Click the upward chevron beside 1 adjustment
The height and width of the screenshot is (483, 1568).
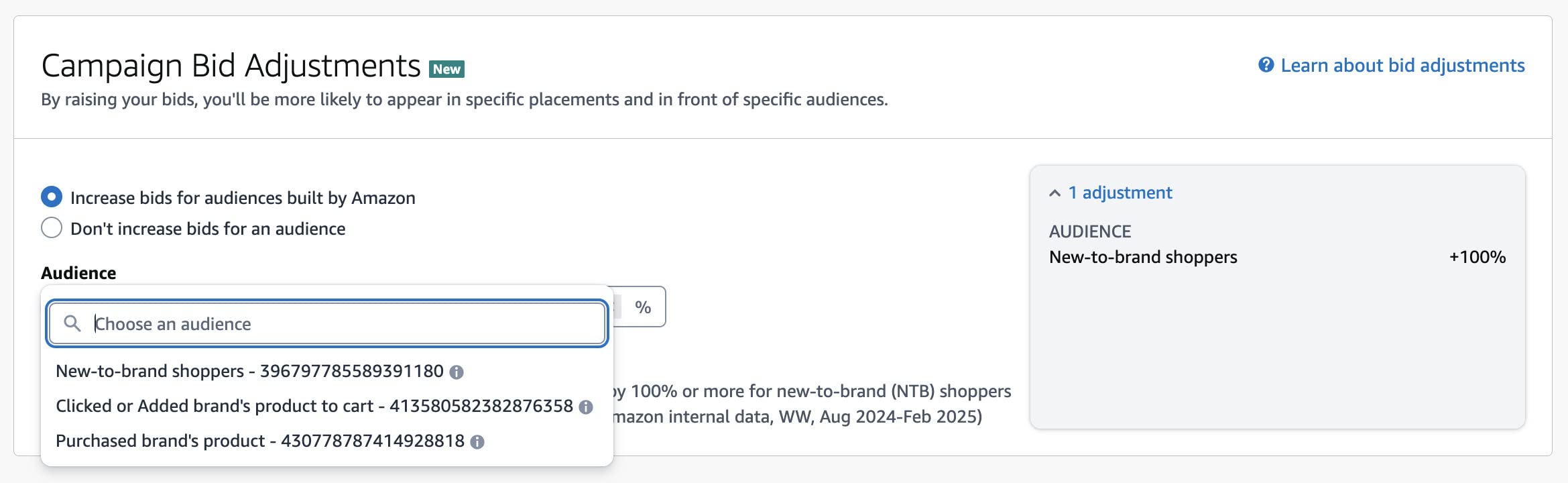click(x=1053, y=192)
